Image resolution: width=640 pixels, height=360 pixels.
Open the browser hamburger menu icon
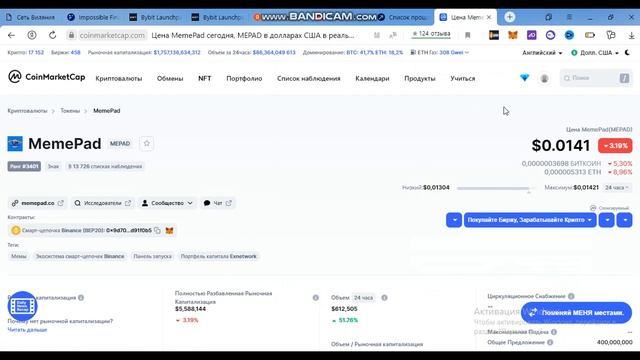tap(569, 17)
